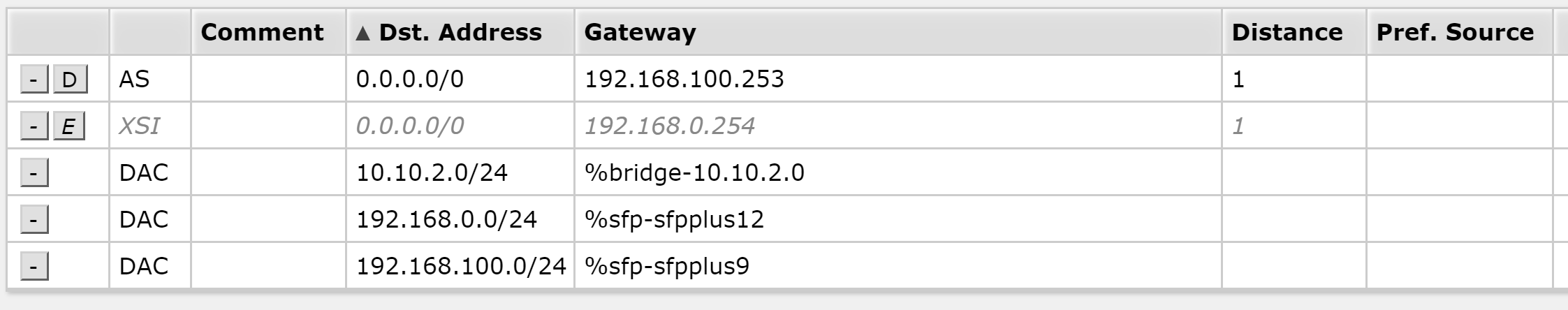Click the D button to disable the AS route
This screenshot has height=310, width=1568.
pos(70,80)
